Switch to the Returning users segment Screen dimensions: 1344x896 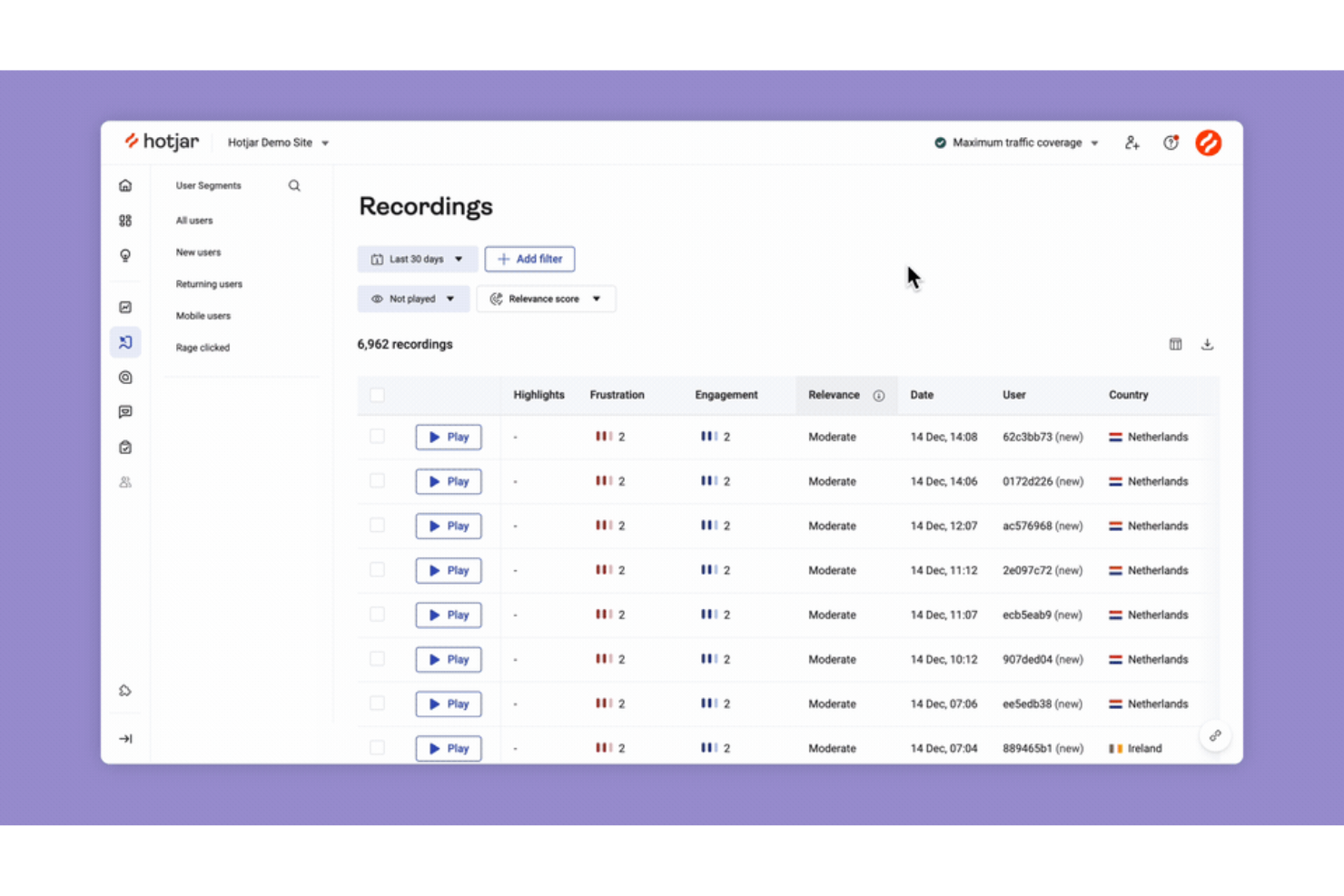[x=209, y=283]
